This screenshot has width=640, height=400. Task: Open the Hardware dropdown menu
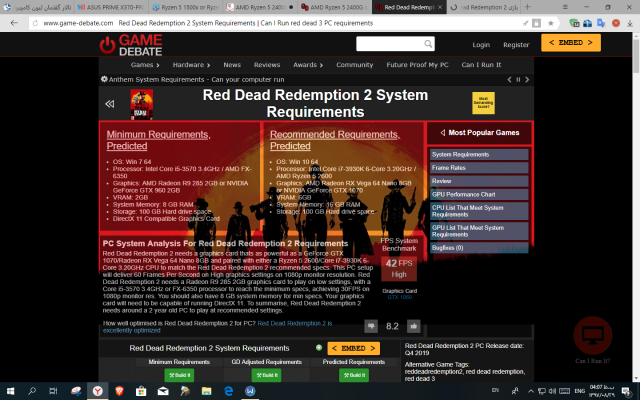(191, 65)
